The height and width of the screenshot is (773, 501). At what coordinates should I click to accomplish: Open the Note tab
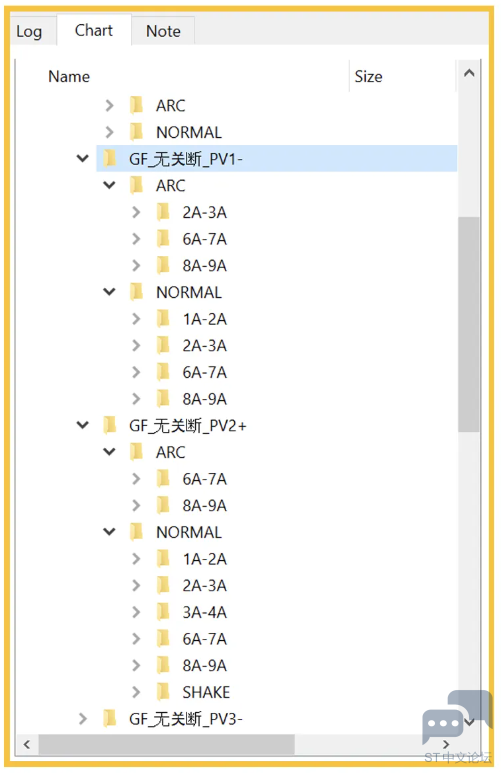pyautogui.click(x=163, y=32)
